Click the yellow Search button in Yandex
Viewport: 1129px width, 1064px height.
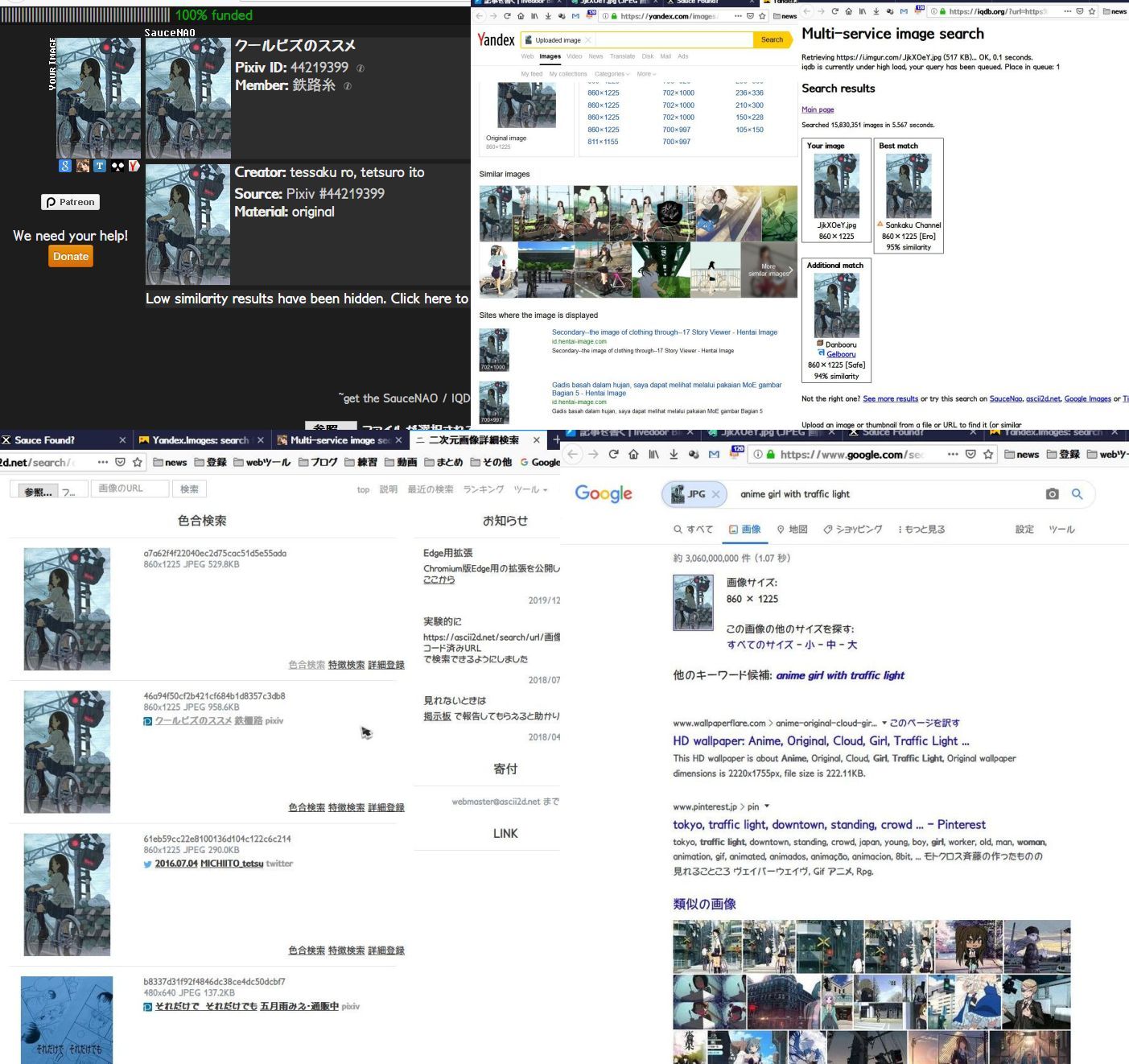pos(772,39)
